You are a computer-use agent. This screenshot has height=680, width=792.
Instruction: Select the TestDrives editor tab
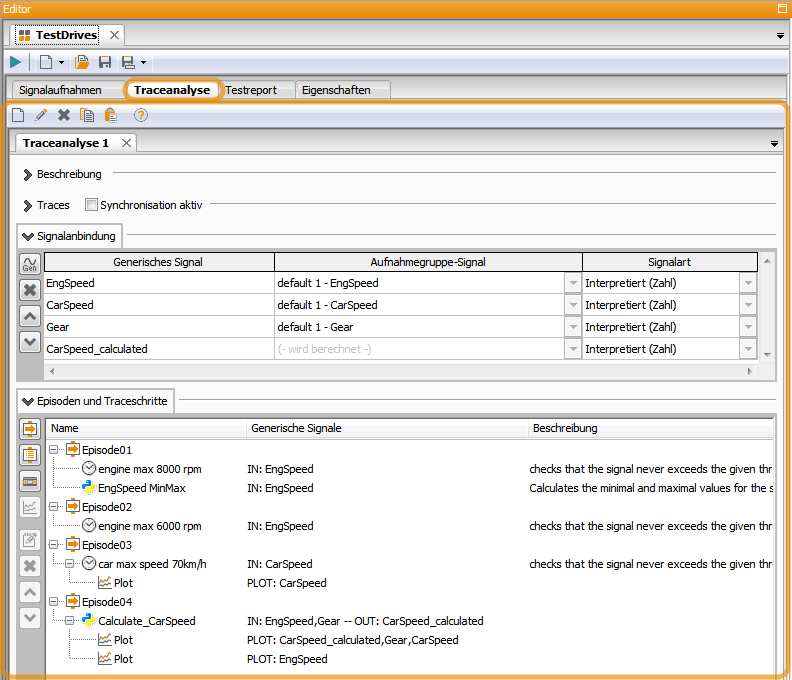(66, 35)
